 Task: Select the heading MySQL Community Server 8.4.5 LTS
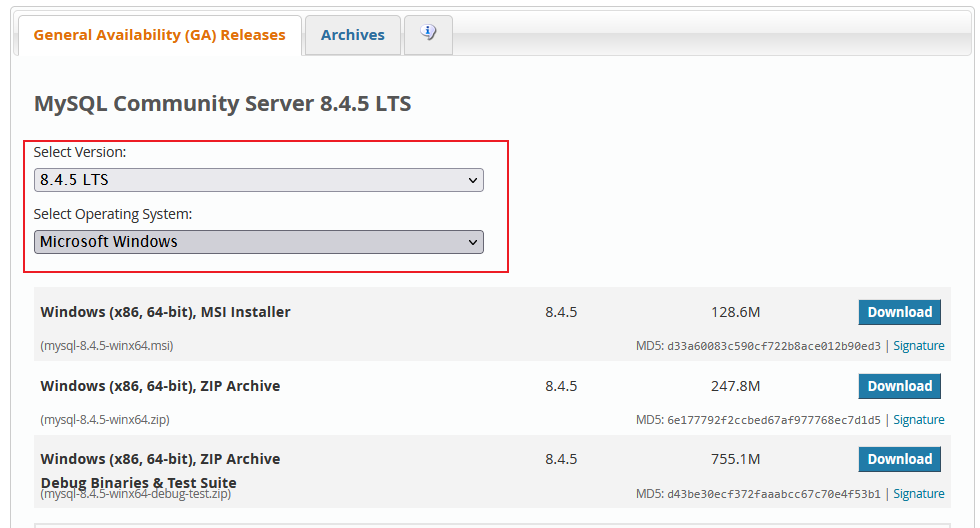[222, 103]
